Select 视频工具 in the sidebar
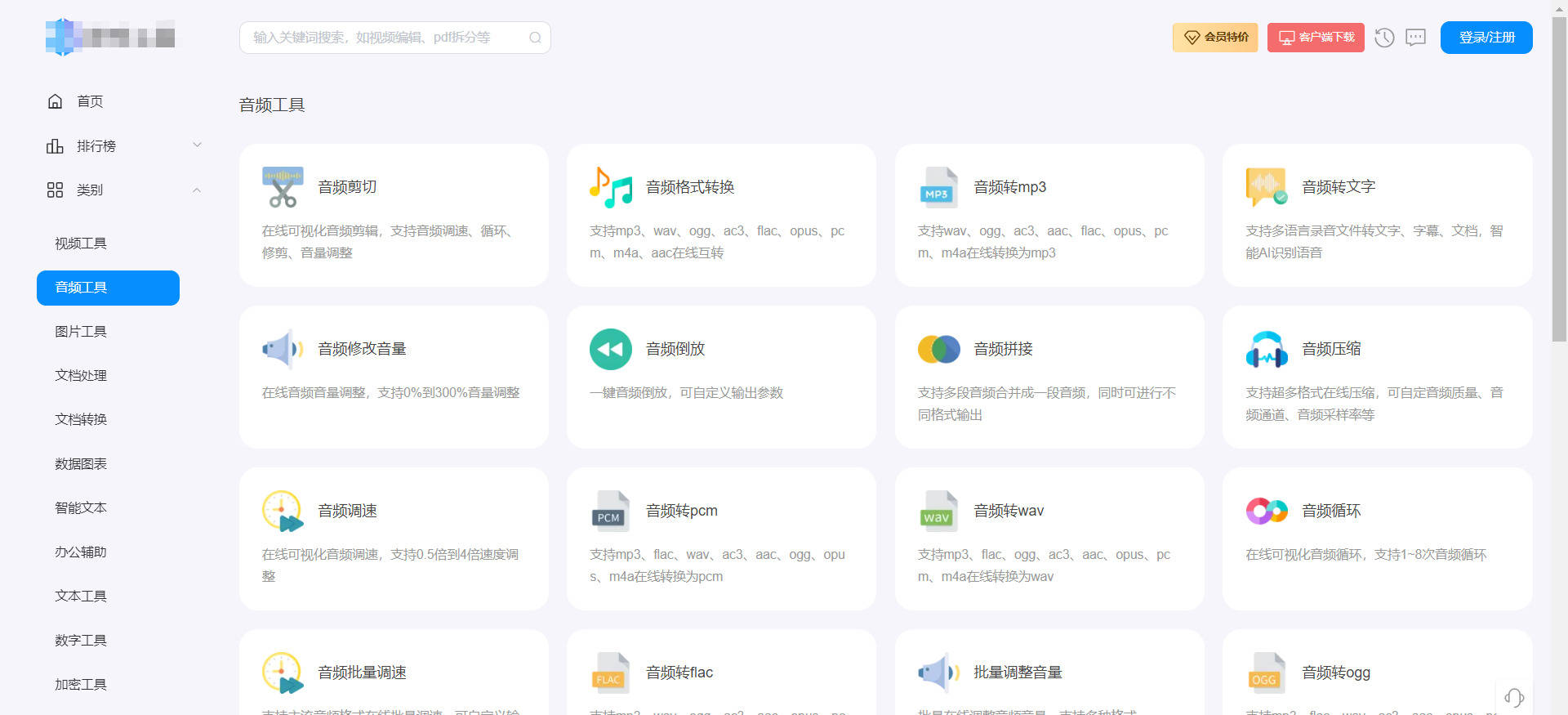The width and height of the screenshot is (1568, 715). pos(81,244)
